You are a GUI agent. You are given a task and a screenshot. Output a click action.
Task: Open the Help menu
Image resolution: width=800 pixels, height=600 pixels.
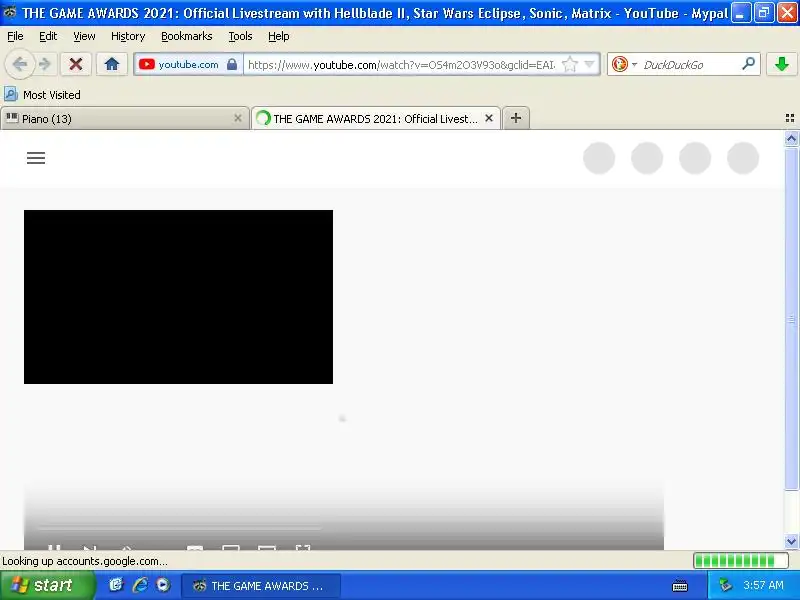(x=279, y=36)
